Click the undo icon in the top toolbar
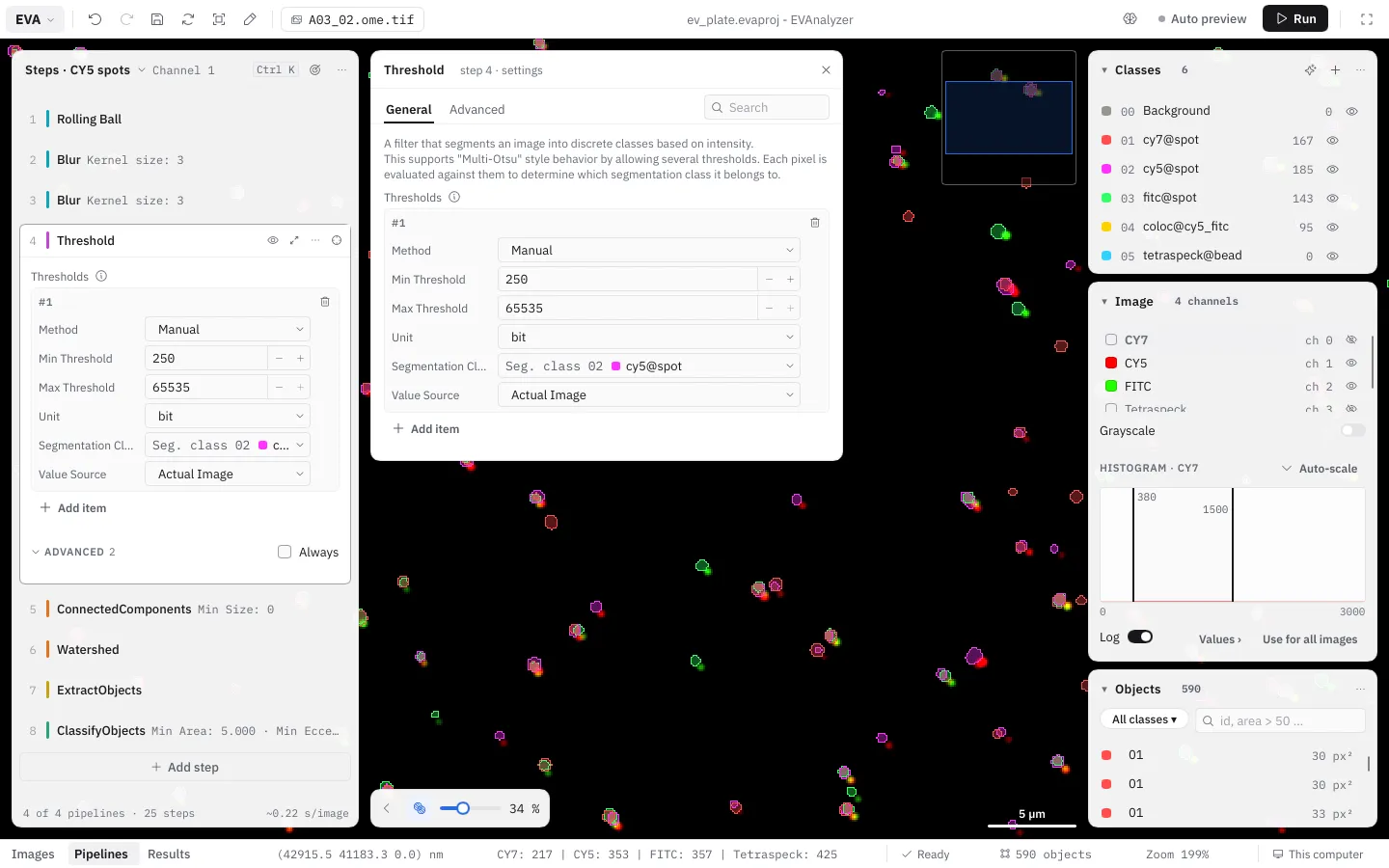This screenshot has height=868, width=1389. pyautogui.click(x=95, y=19)
